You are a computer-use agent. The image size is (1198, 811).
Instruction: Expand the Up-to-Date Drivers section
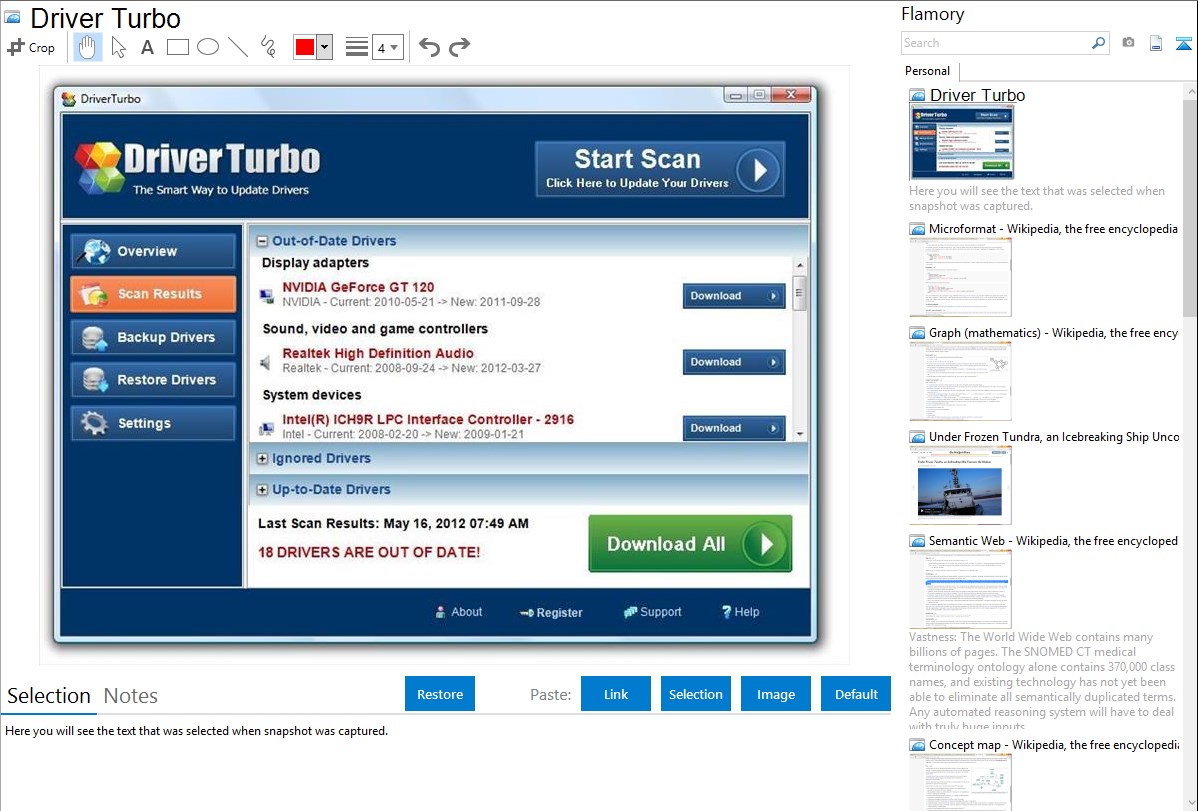pos(262,489)
